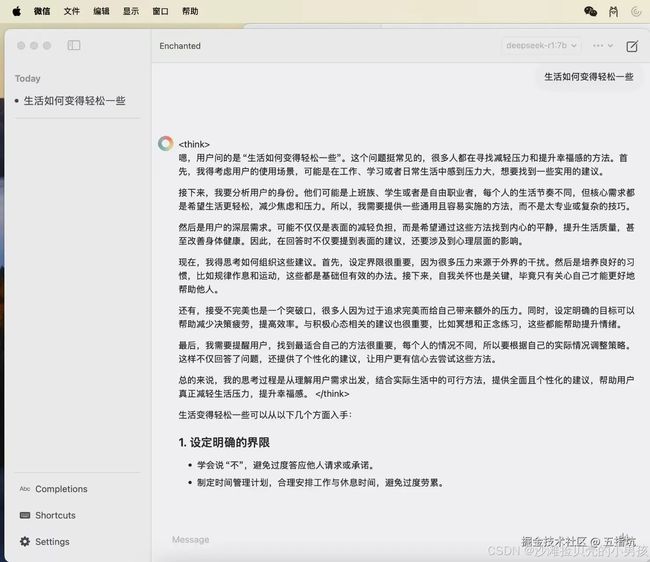Image resolution: width=650 pixels, height=562 pixels.
Task: Click the Settings gear icon
Action: (x=25, y=541)
